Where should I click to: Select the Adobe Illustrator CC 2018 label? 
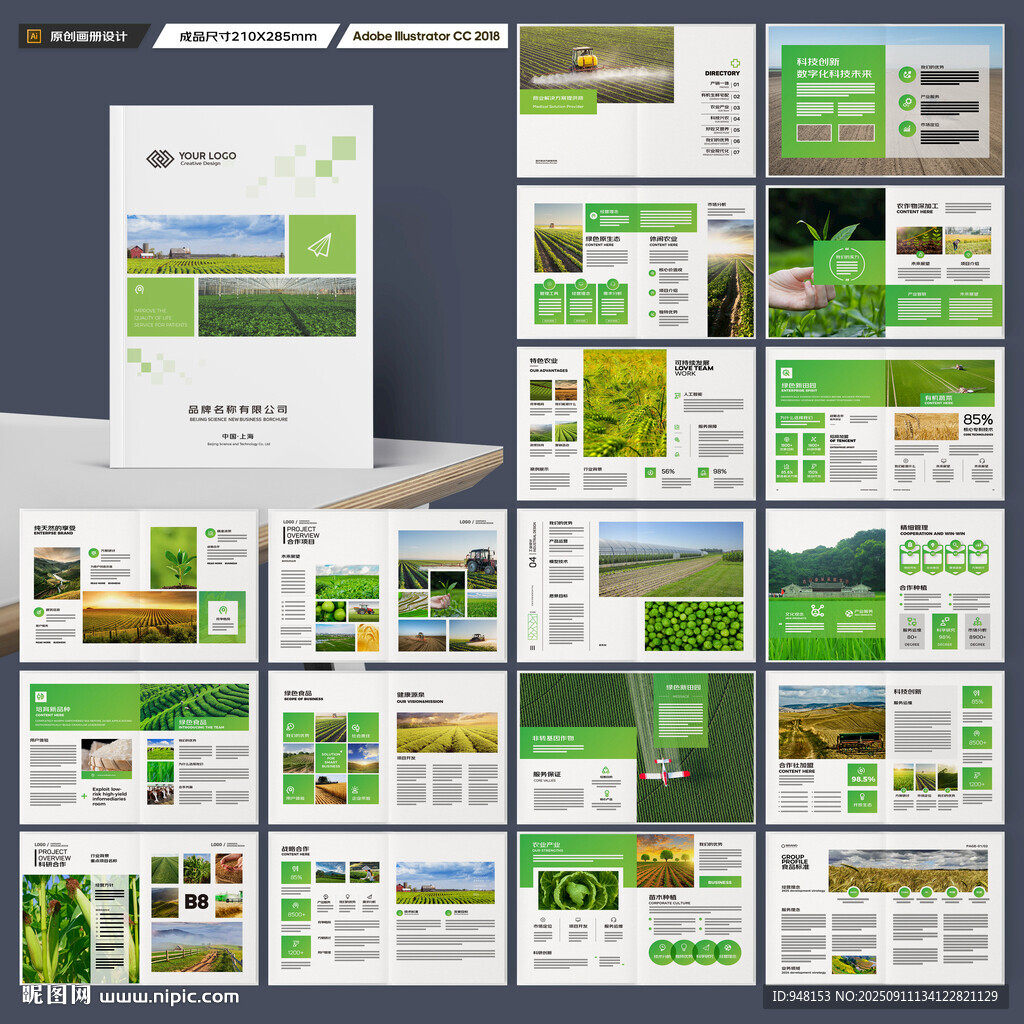click(426, 36)
